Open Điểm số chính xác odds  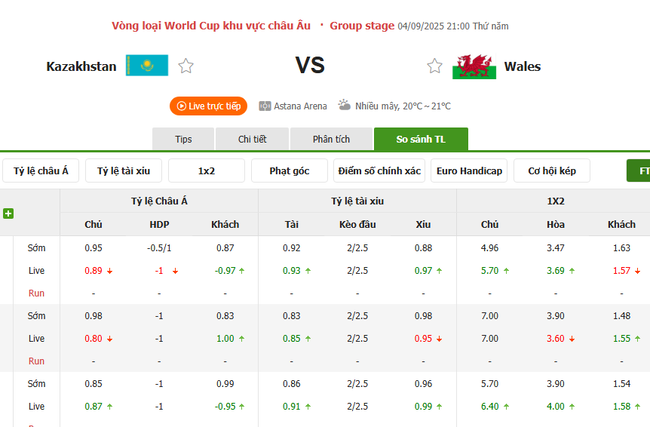coord(379,171)
